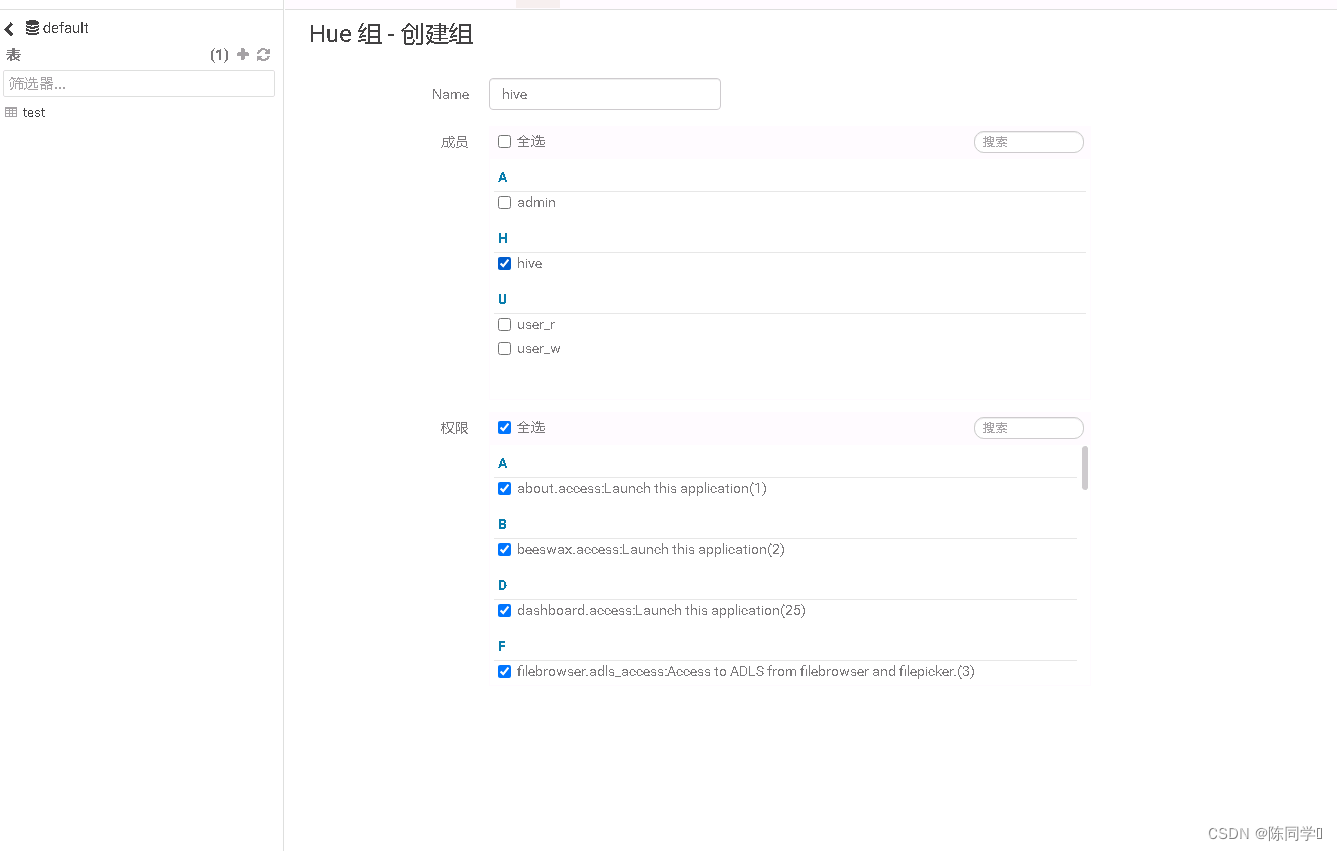Click the default database name
Image resolution: width=1337 pixels, height=851 pixels.
[x=66, y=28]
